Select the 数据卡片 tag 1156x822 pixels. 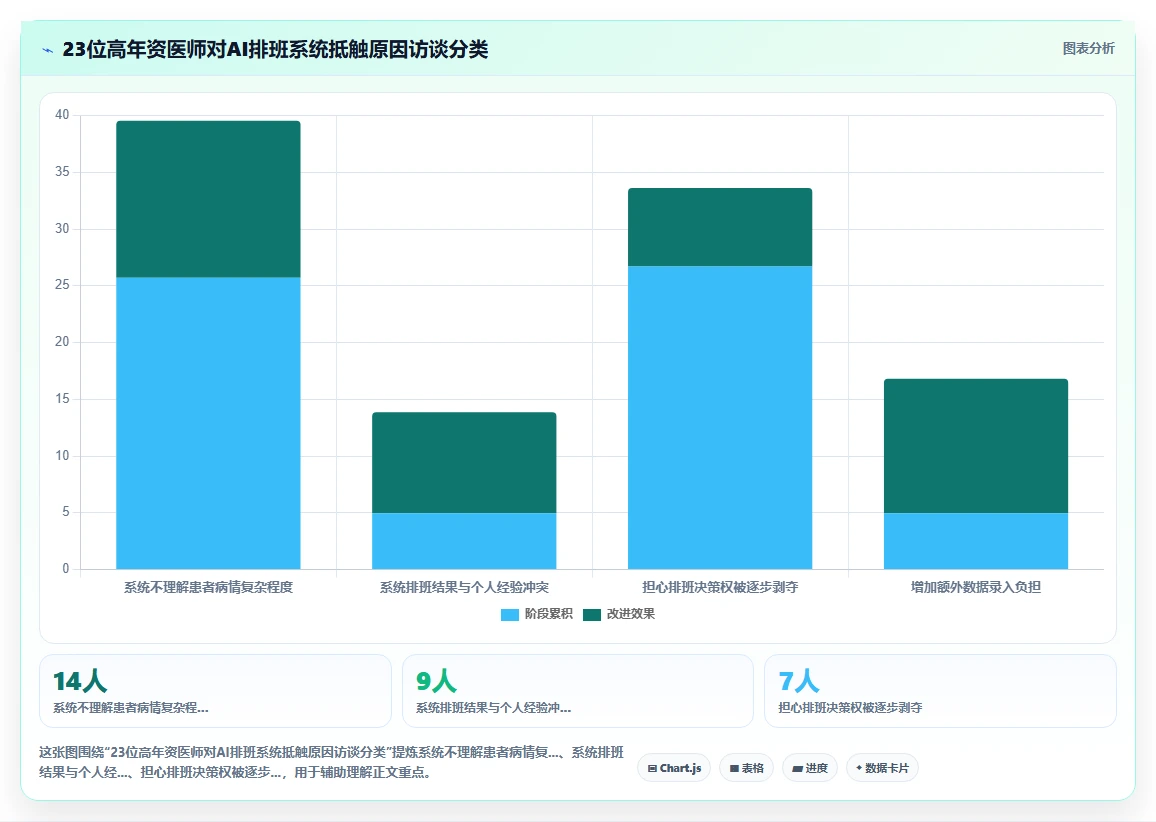[x=882, y=768]
